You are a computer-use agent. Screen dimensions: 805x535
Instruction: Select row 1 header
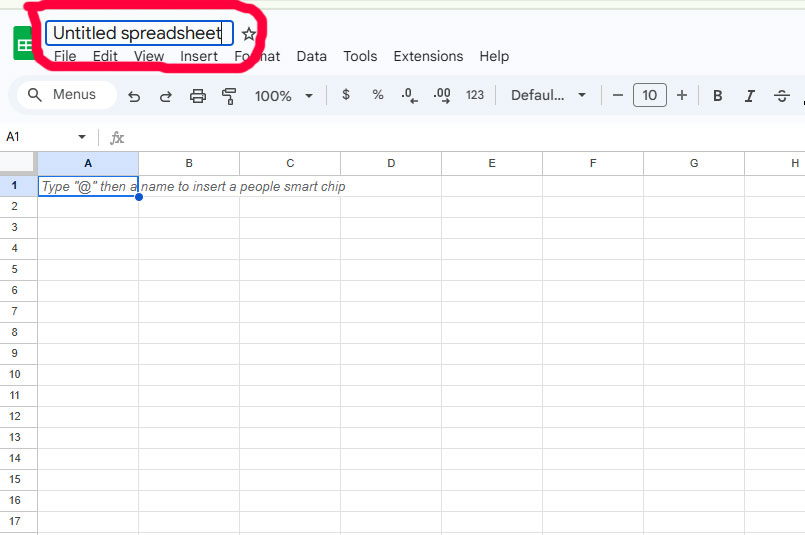tap(18, 186)
